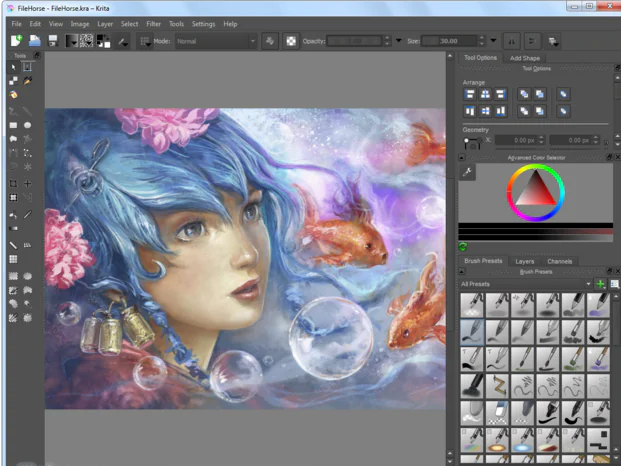Select the color picker tool in the toolbox
Image resolution: width=621 pixels, height=466 pixels.
[x=27, y=215]
